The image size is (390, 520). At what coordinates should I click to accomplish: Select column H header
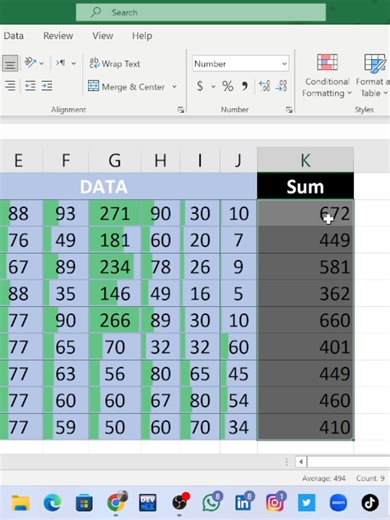point(160,160)
